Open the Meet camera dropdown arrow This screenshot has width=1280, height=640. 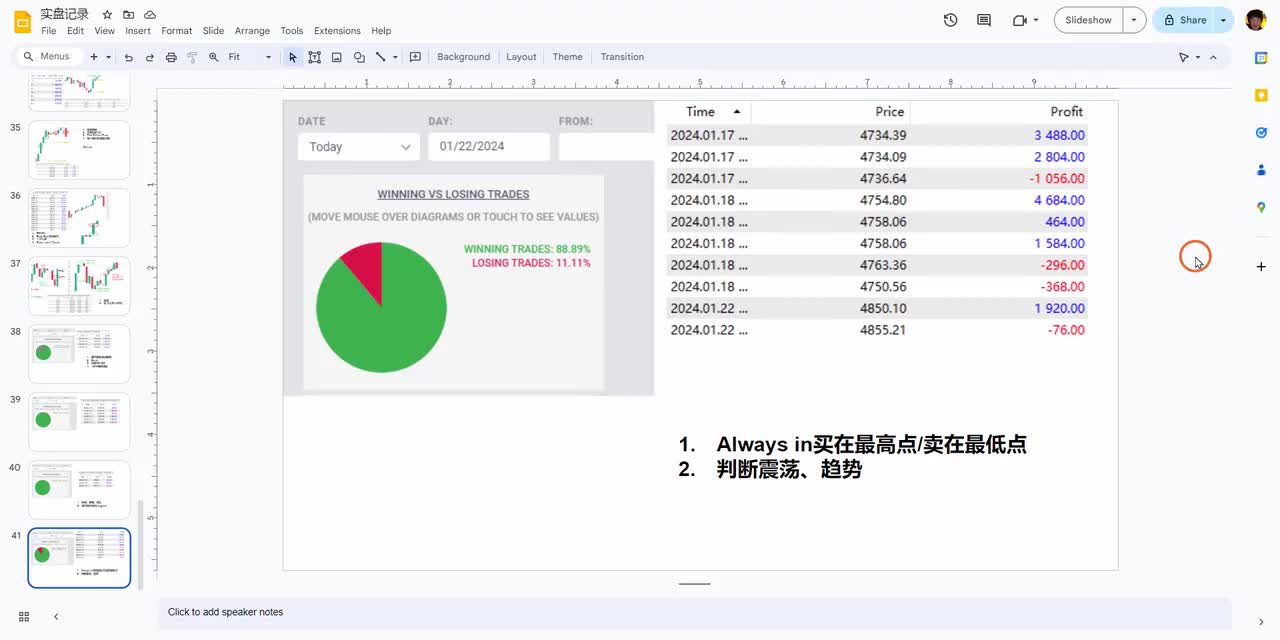(x=1036, y=20)
